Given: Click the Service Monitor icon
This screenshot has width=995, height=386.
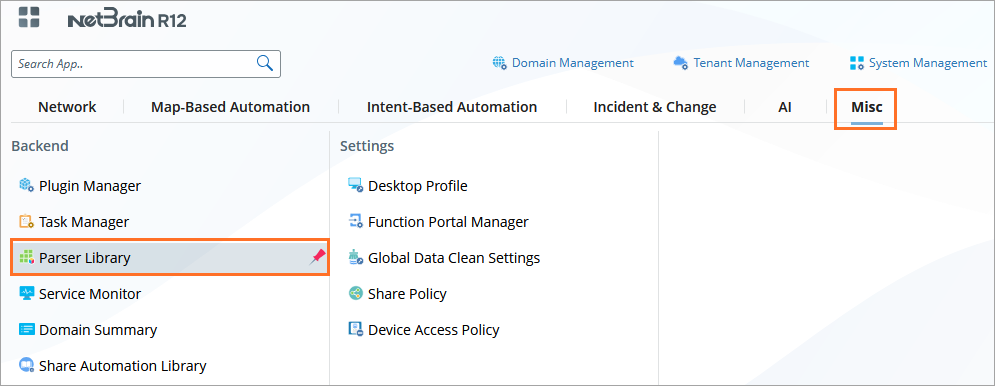Looking at the screenshot, I should pyautogui.click(x=26, y=293).
